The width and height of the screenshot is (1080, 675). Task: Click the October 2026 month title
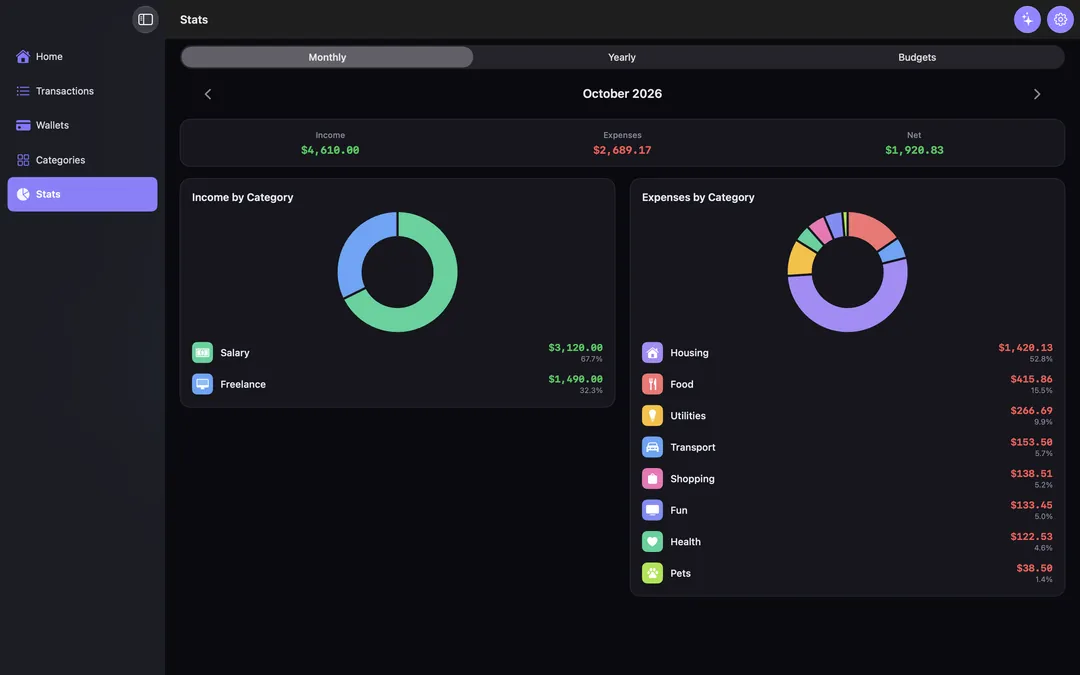pyautogui.click(x=622, y=94)
